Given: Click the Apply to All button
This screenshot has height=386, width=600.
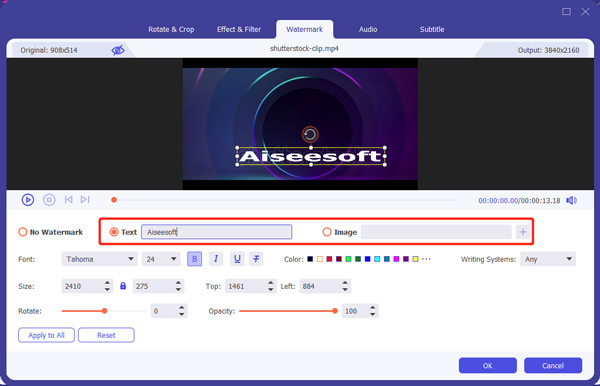Looking at the screenshot, I should pyautogui.click(x=46, y=335).
